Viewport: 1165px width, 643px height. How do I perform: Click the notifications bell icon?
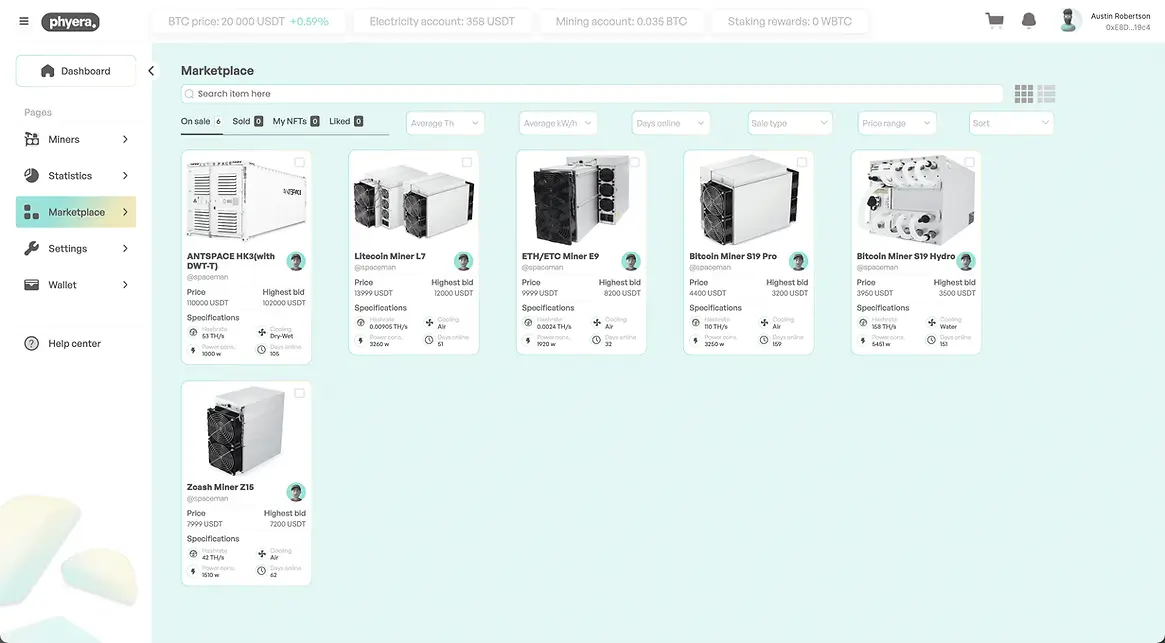click(1028, 21)
